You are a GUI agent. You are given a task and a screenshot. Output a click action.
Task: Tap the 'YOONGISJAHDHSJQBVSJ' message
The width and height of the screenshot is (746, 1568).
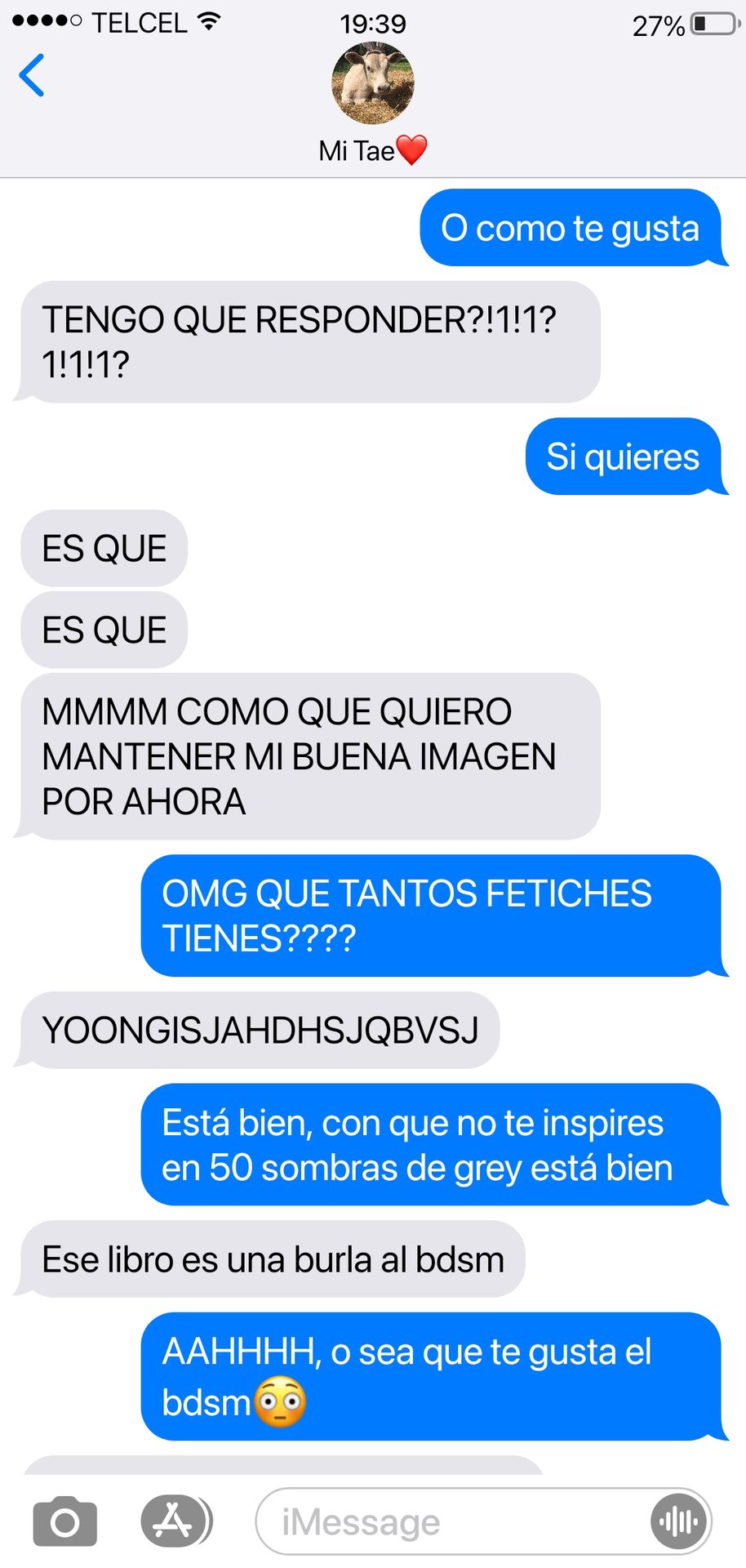[x=257, y=1030]
